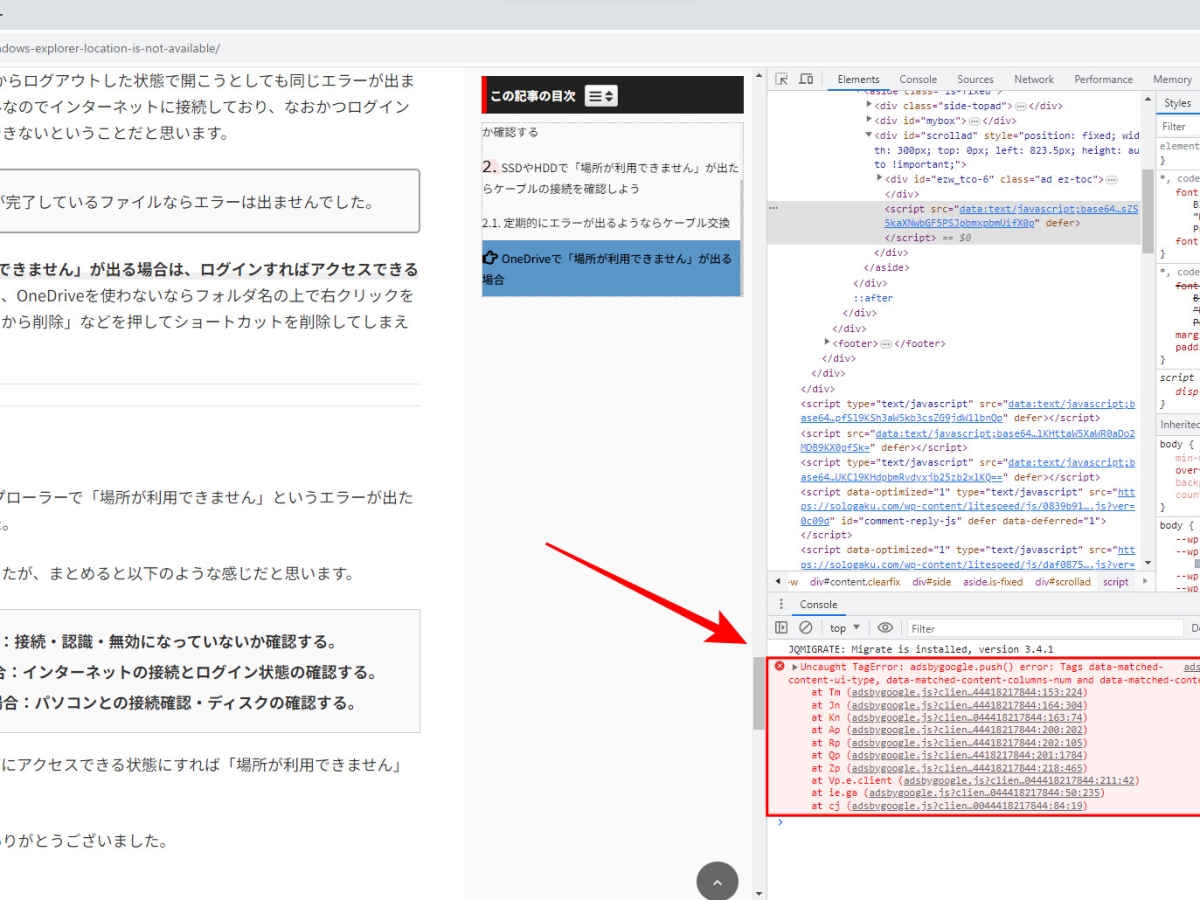1200x900 pixels.
Task: Collapse the div id scrollad node
Action: (x=869, y=135)
